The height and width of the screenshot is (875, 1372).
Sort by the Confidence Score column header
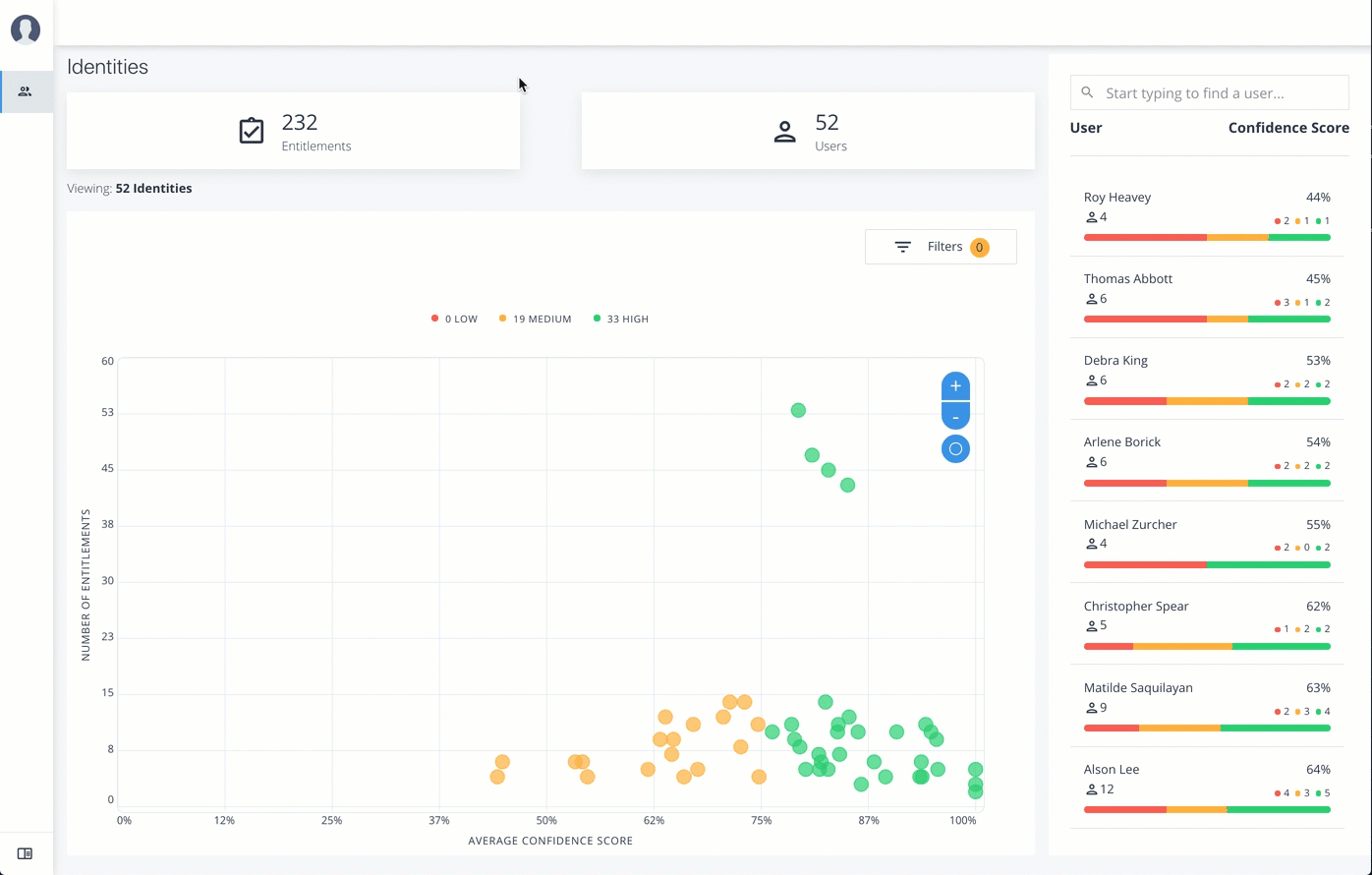click(x=1287, y=128)
